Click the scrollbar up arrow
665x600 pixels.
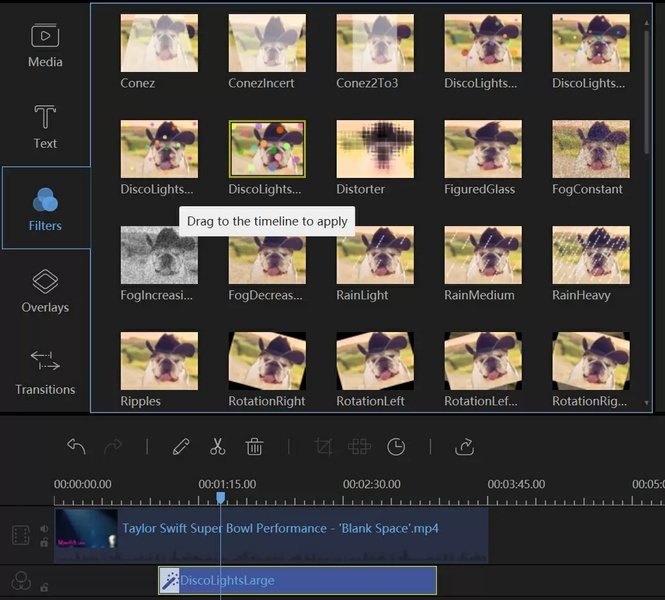pos(646,22)
